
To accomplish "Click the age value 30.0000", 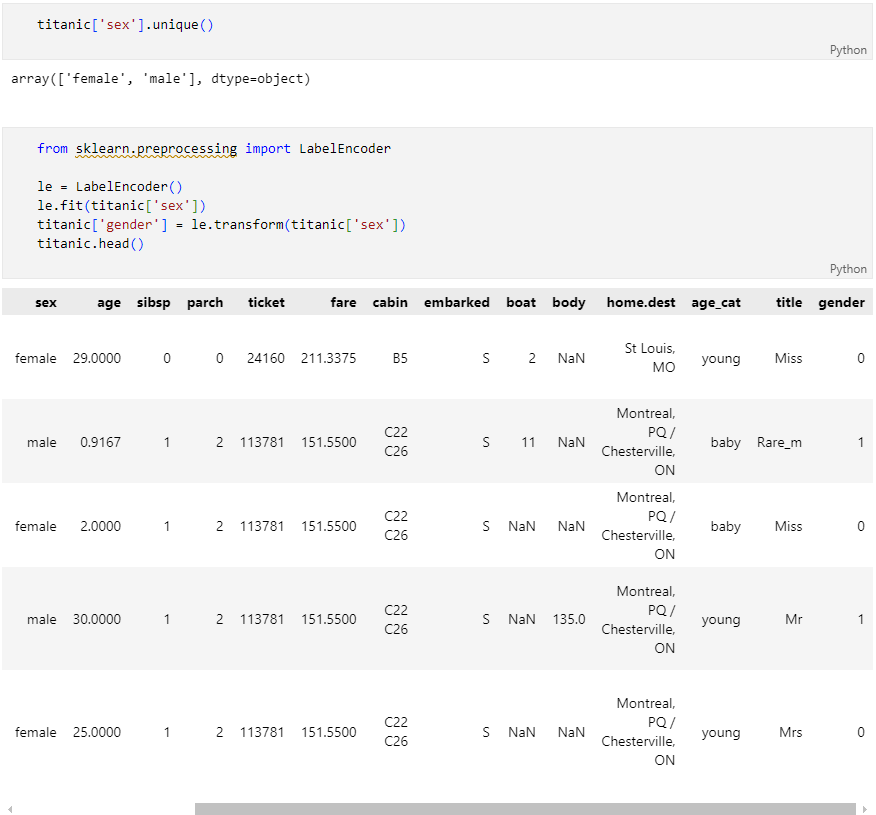I will click(x=97, y=619).
